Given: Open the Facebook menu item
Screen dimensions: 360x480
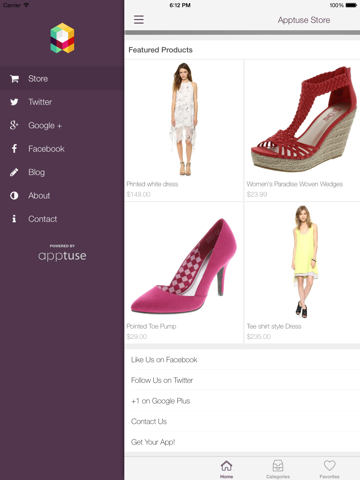Looking at the screenshot, I should click(62, 149).
